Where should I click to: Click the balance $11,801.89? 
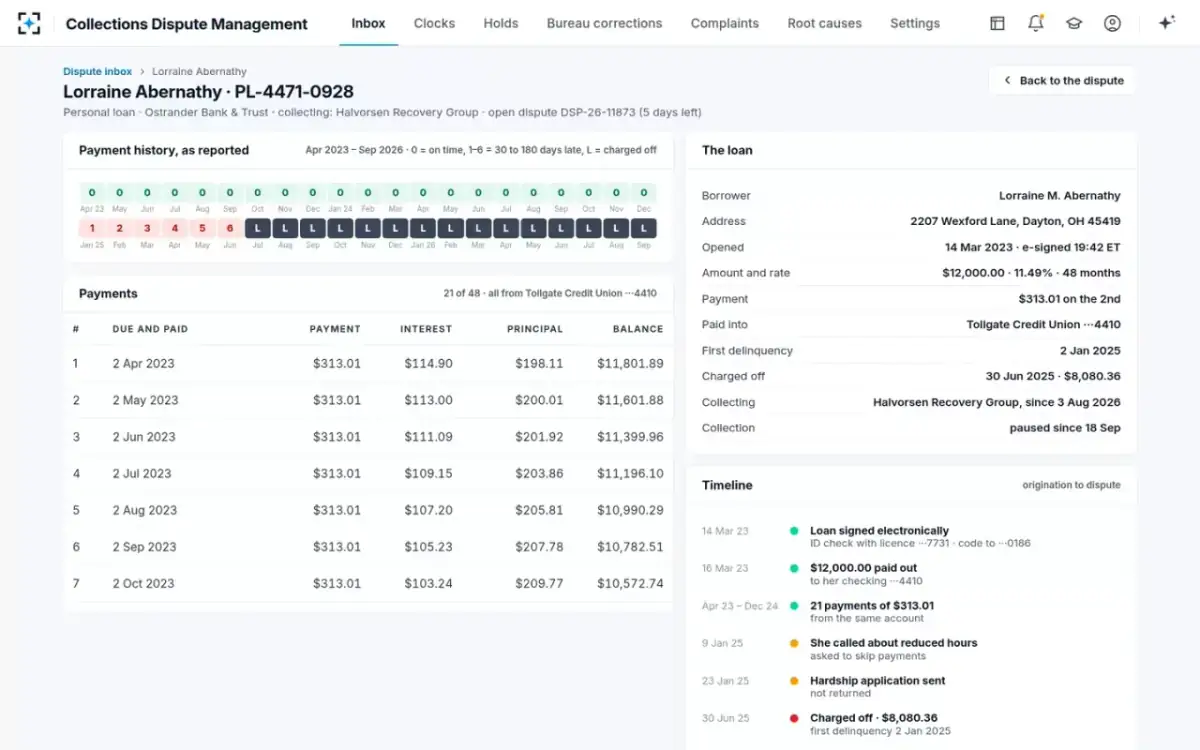(630, 364)
